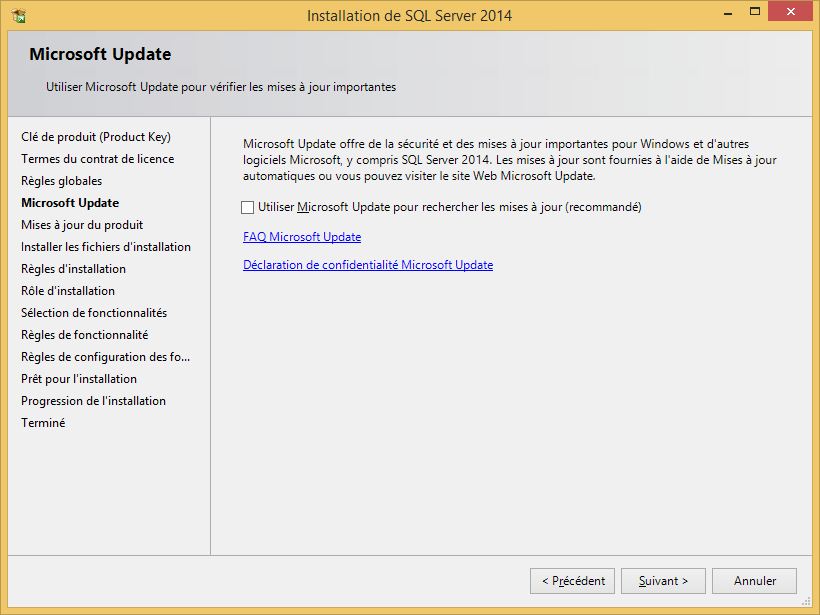
Task: Click the Microsoft Update page heading
Action: (x=100, y=54)
